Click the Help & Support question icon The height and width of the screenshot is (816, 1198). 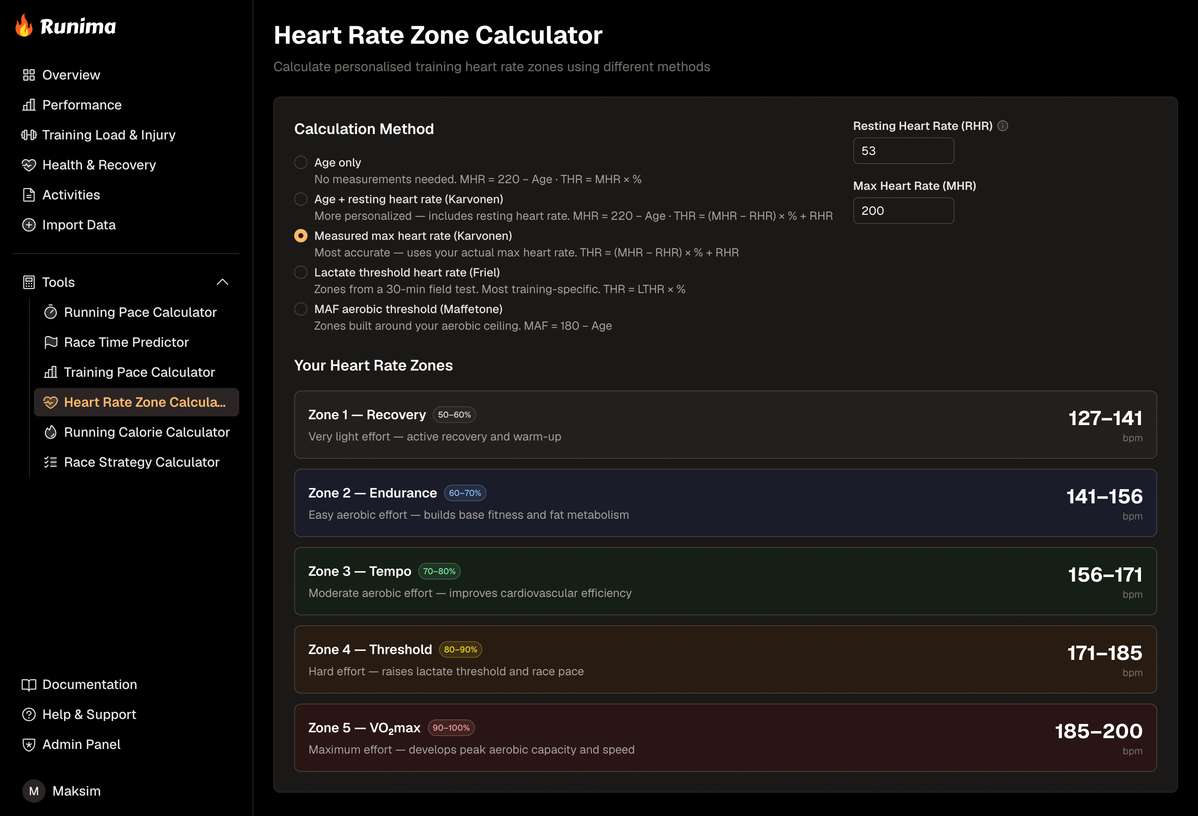[29, 714]
